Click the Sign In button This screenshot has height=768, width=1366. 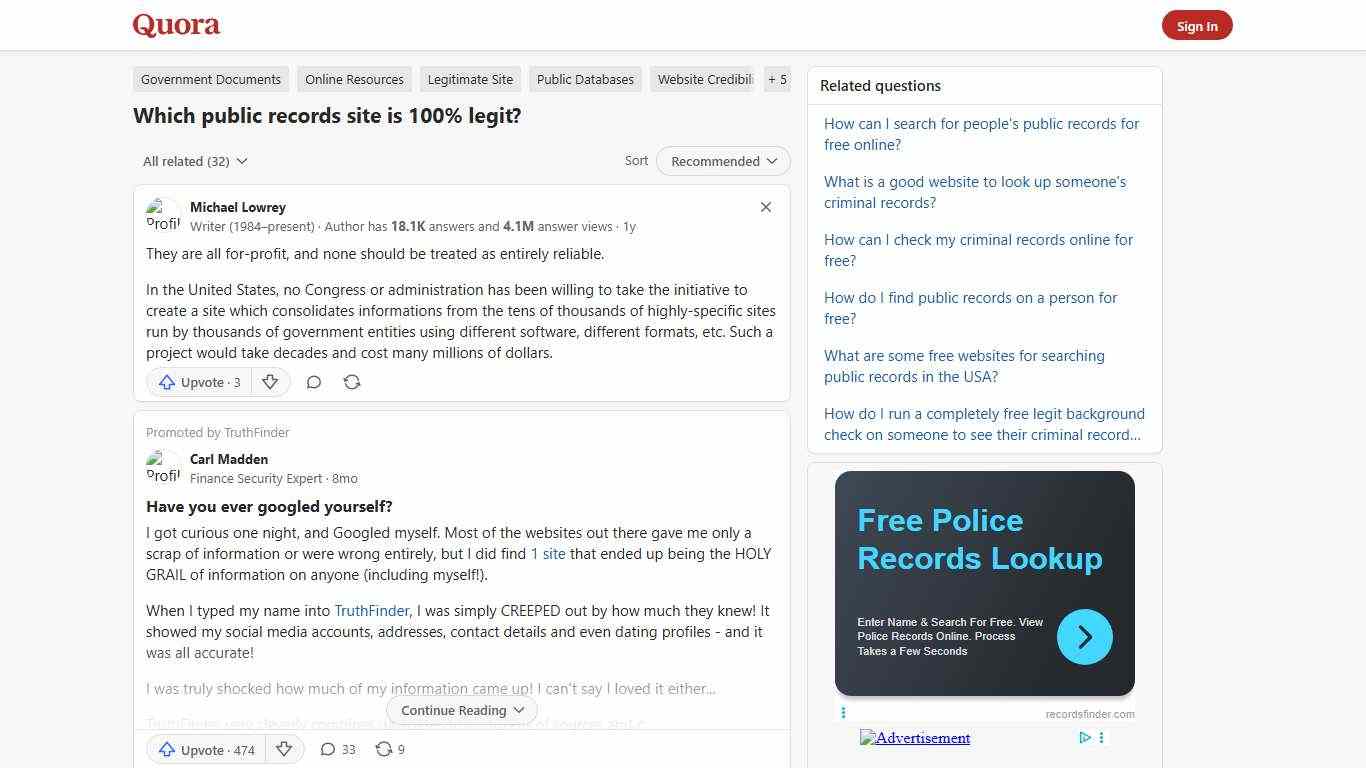coord(1197,25)
